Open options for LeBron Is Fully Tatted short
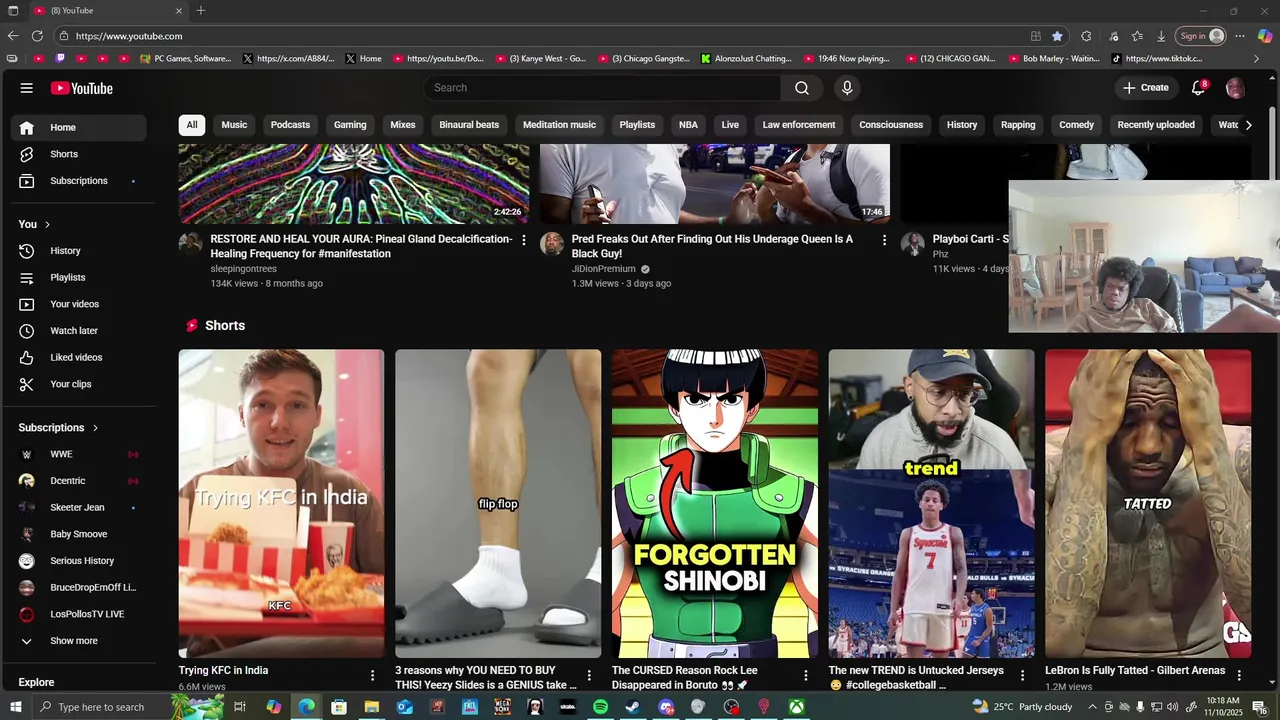Screen dimensions: 1280x720 1239,676
